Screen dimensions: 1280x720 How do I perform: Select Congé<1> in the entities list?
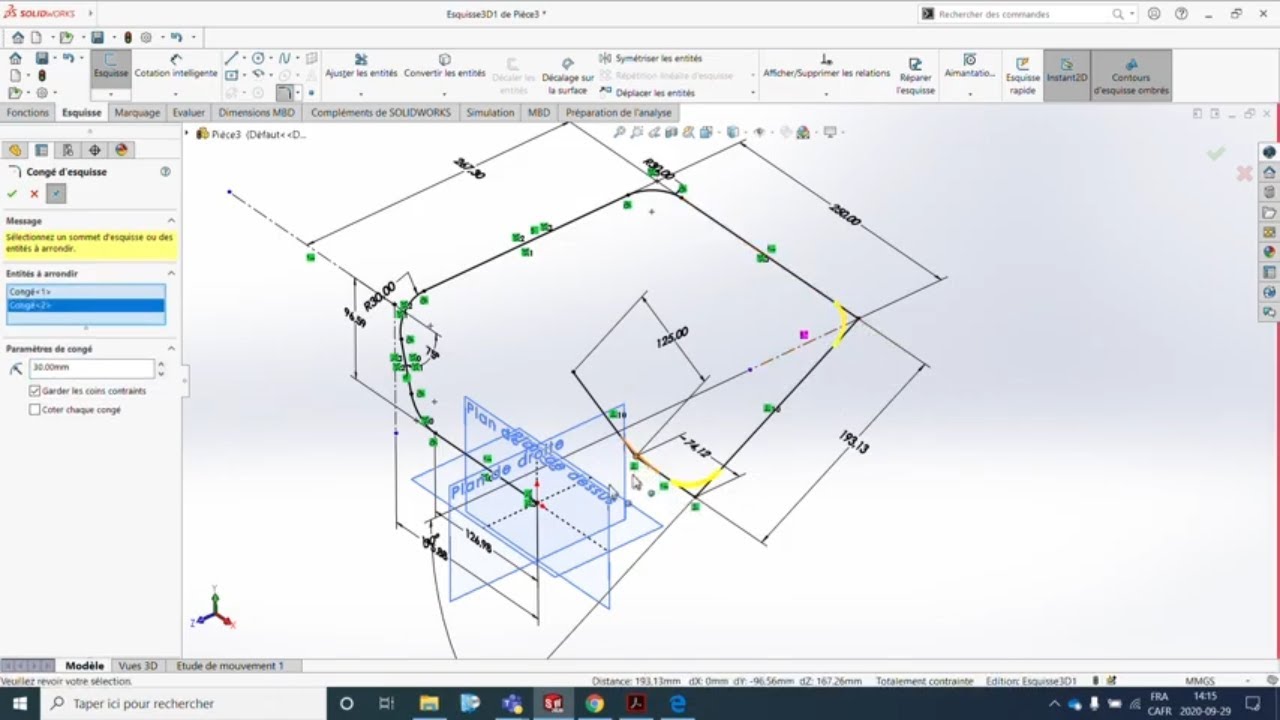86,292
